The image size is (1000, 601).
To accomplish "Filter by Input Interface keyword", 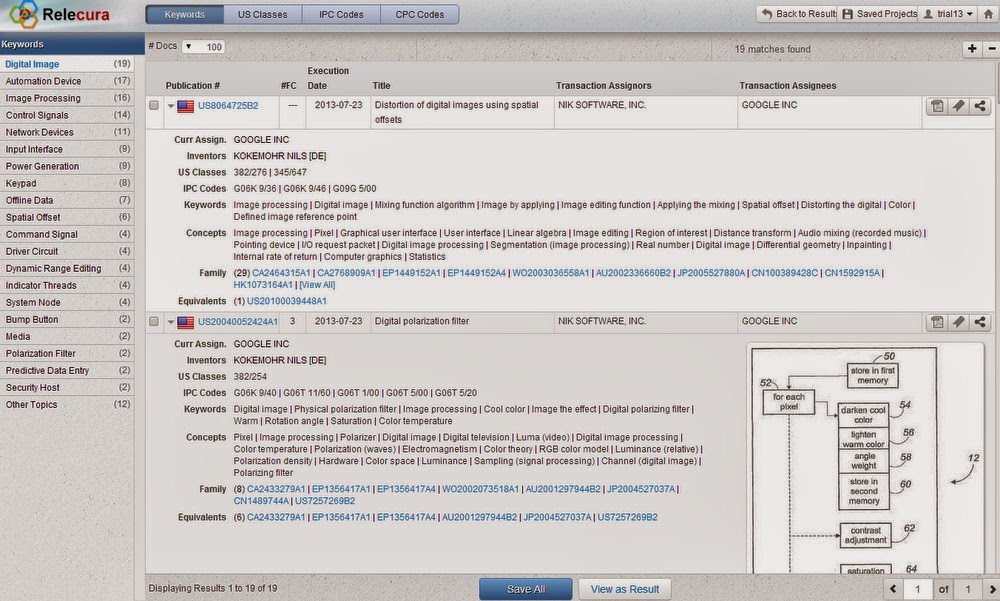I will (67, 149).
